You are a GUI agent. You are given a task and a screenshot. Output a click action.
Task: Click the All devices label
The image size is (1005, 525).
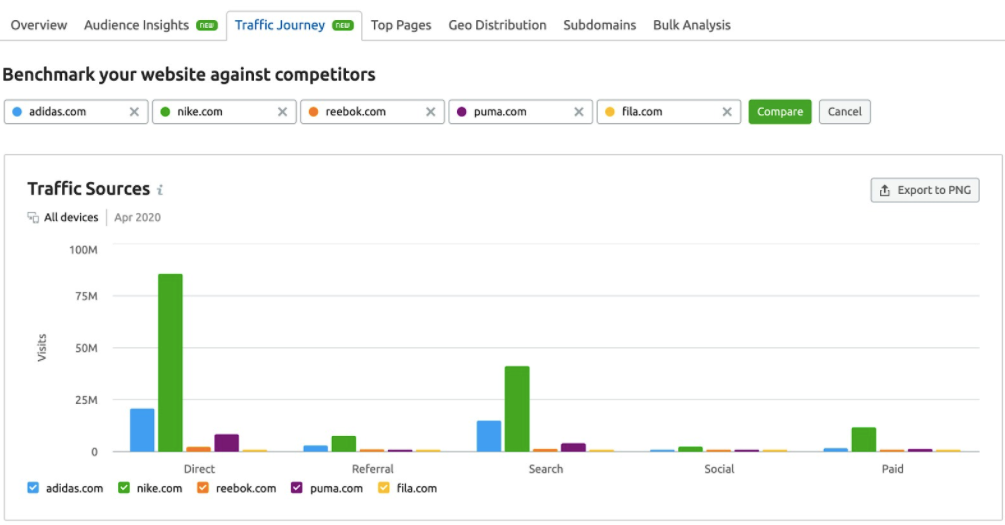point(71,217)
